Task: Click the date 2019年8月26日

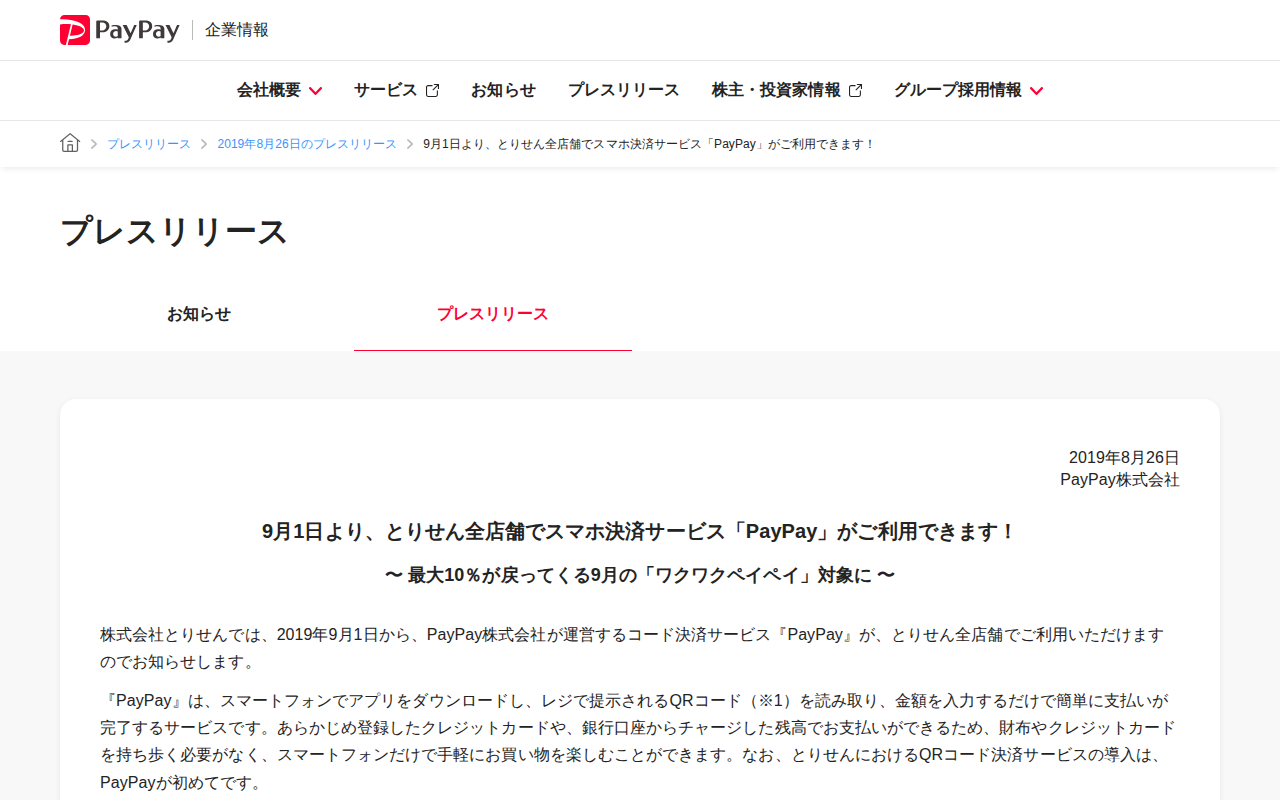Action: point(1124,457)
